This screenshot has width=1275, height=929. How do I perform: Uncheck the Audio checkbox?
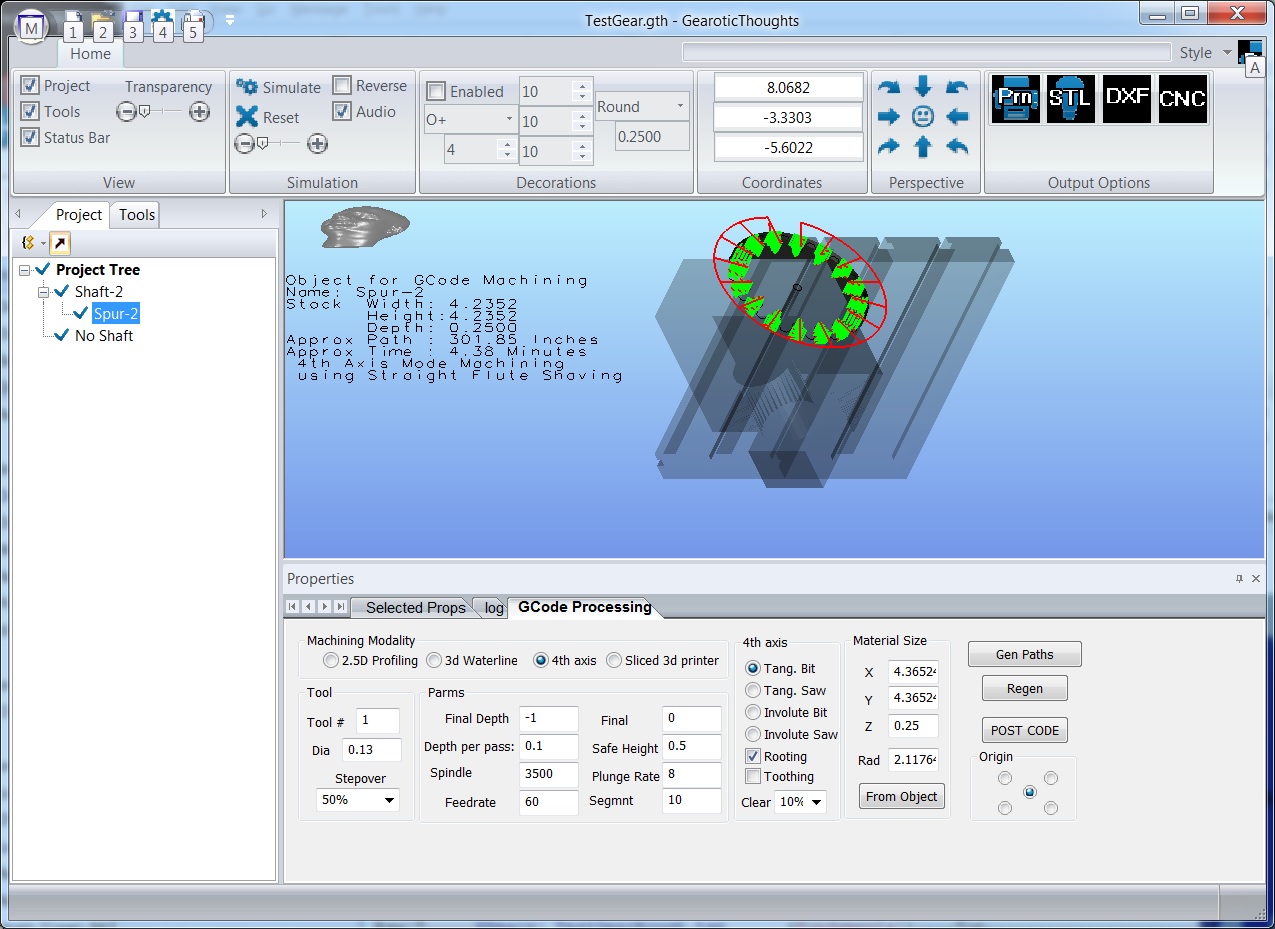(x=342, y=112)
